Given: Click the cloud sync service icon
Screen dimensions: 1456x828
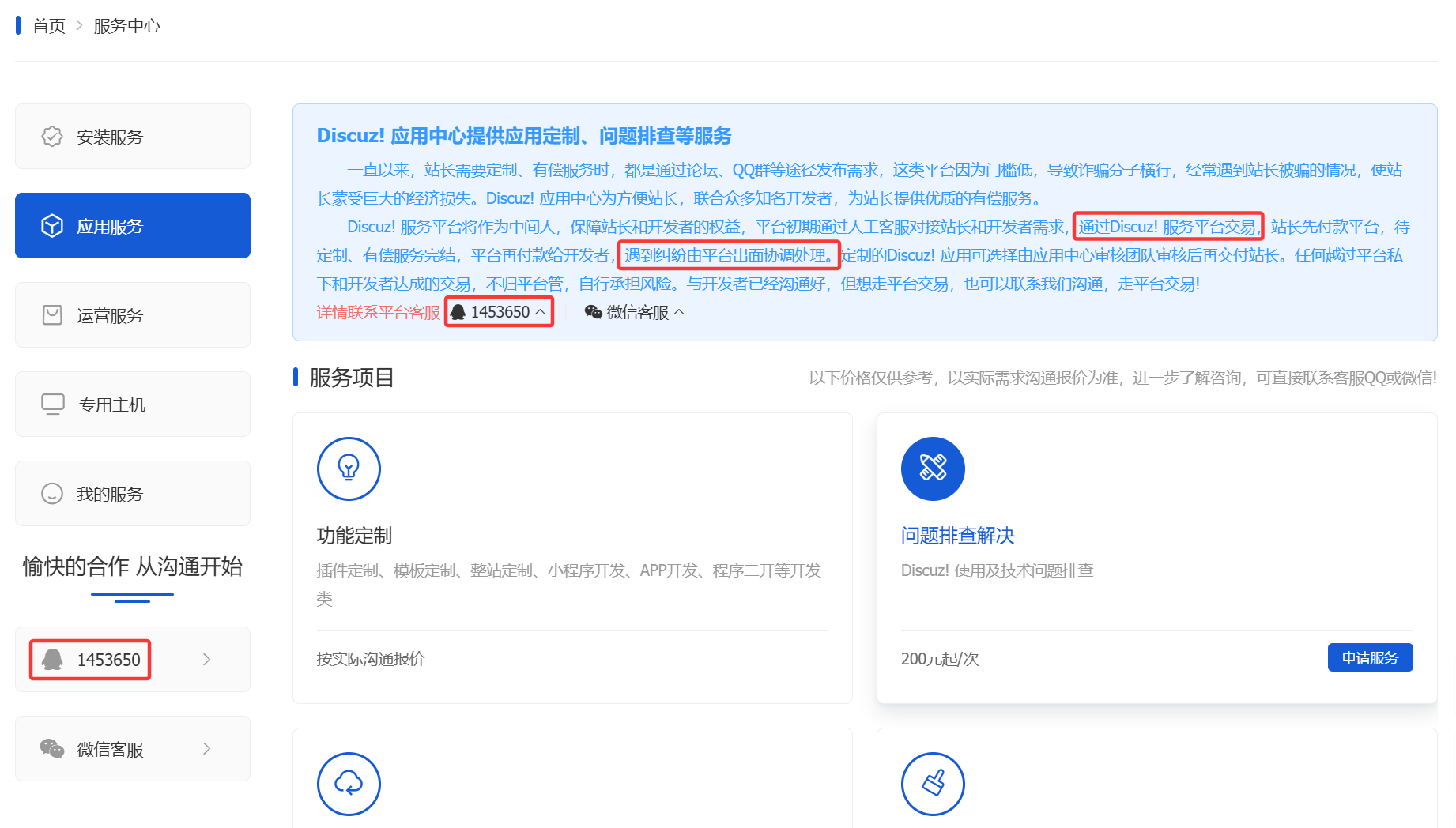Looking at the screenshot, I should pos(349,783).
